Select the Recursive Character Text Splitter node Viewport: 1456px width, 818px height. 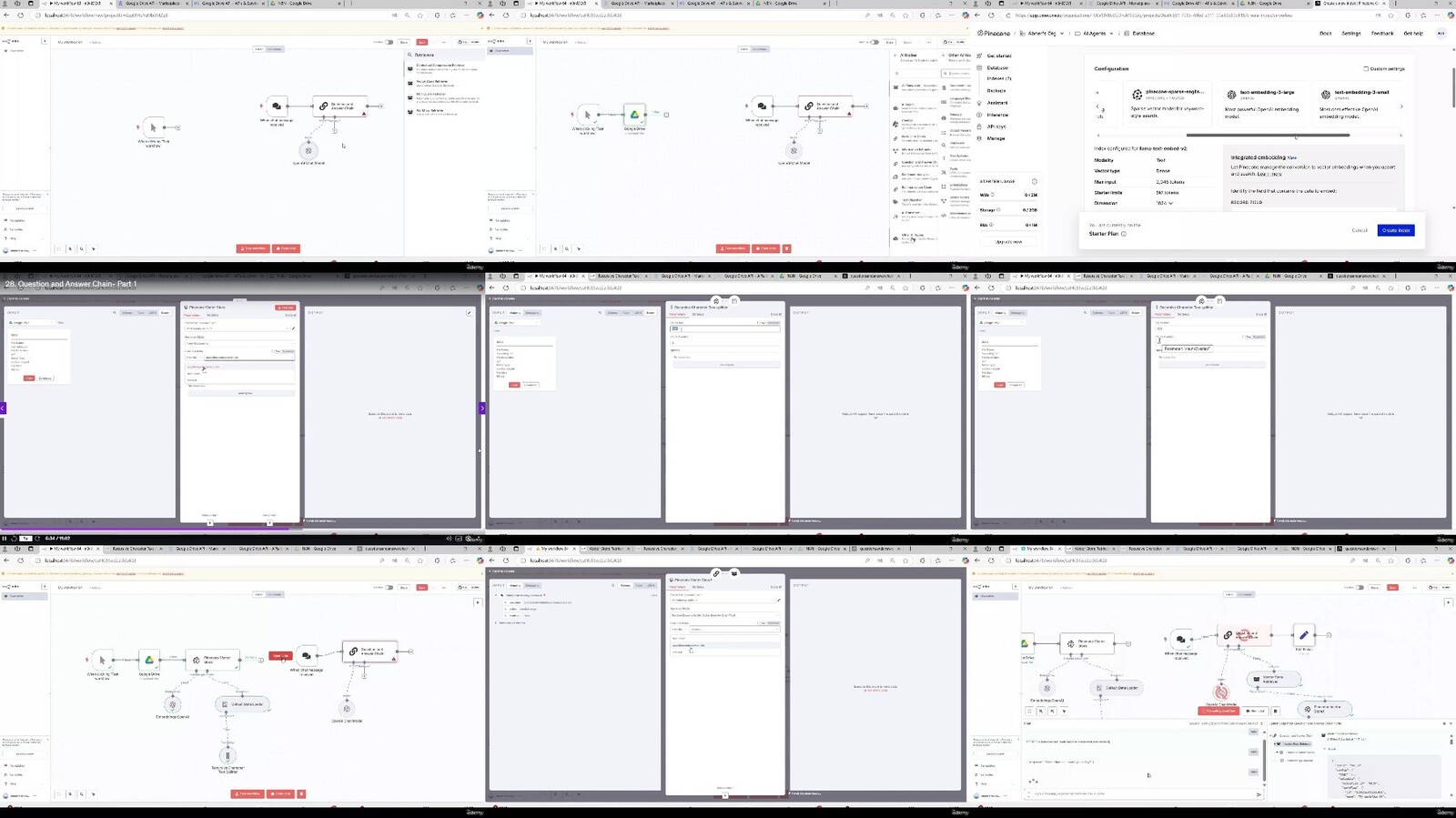tap(227, 755)
